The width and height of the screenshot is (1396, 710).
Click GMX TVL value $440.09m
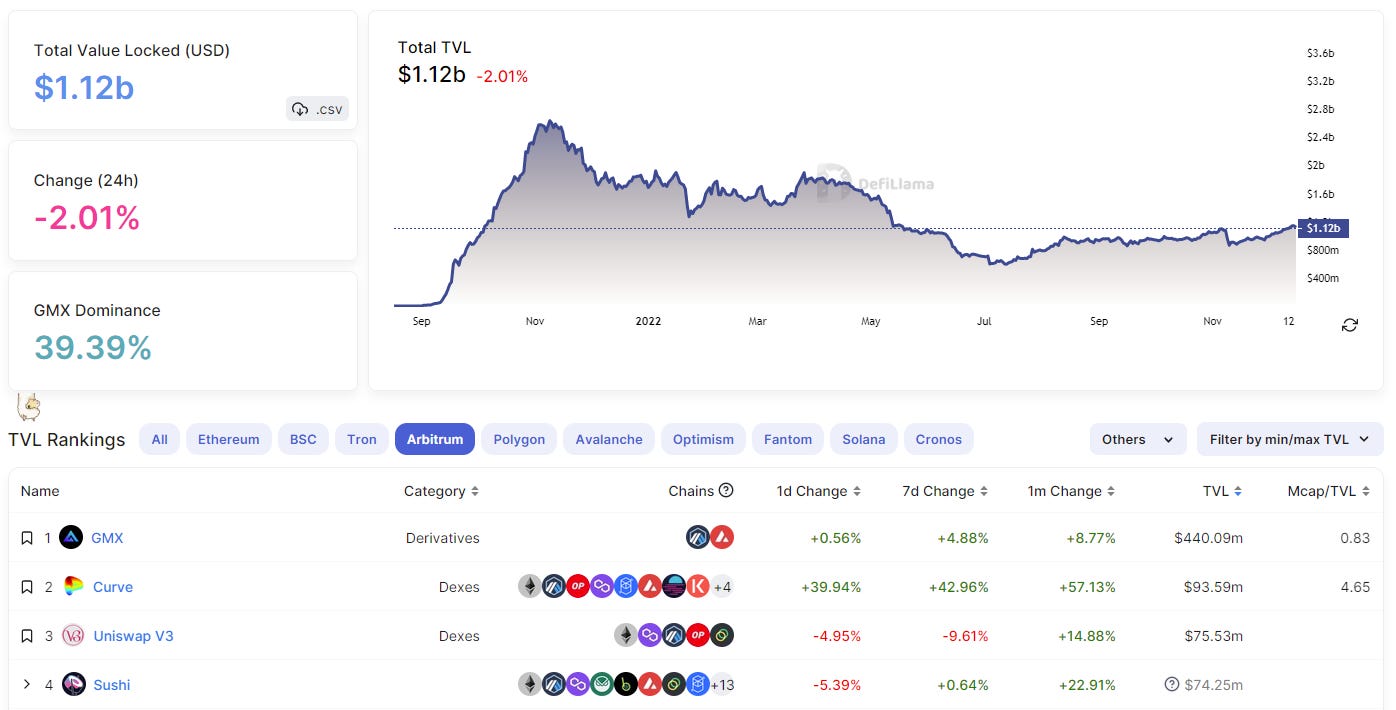click(x=1209, y=538)
